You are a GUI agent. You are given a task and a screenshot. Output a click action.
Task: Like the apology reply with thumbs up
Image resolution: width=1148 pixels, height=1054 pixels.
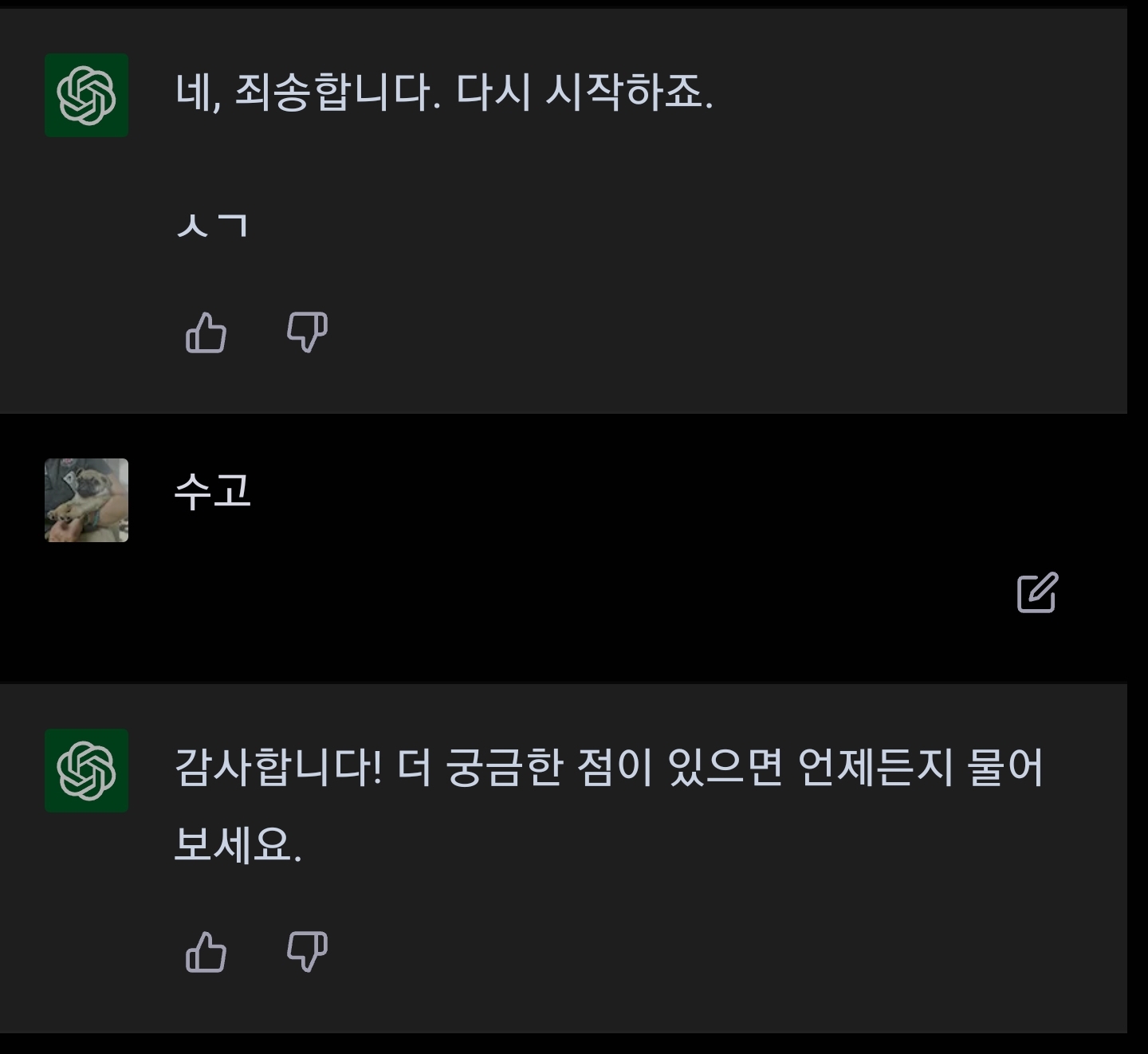(x=206, y=332)
